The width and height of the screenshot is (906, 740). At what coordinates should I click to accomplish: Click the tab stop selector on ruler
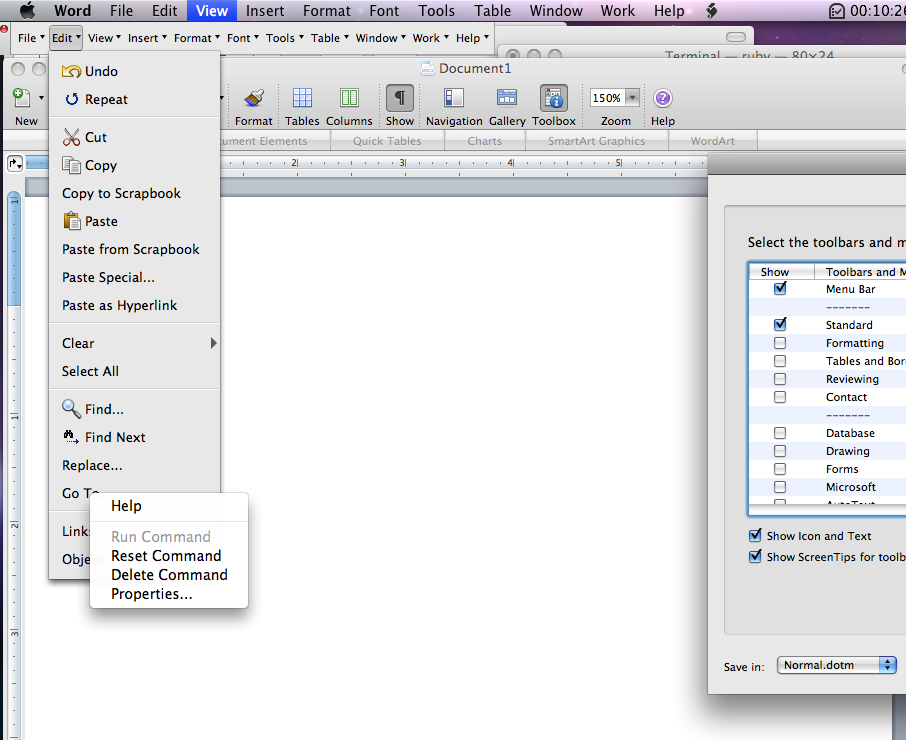pos(15,164)
